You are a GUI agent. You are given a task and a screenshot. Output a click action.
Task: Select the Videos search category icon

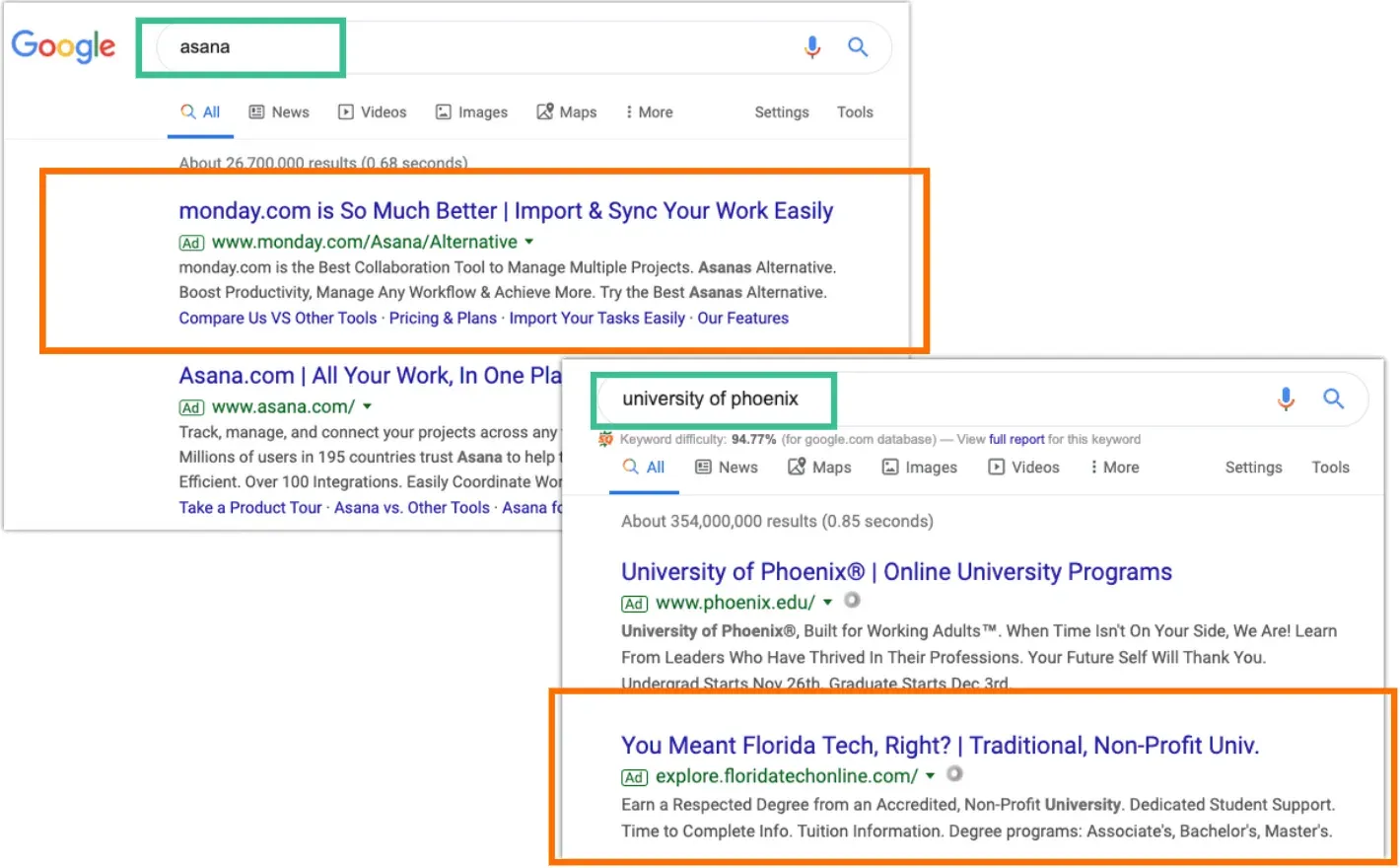pos(346,111)
